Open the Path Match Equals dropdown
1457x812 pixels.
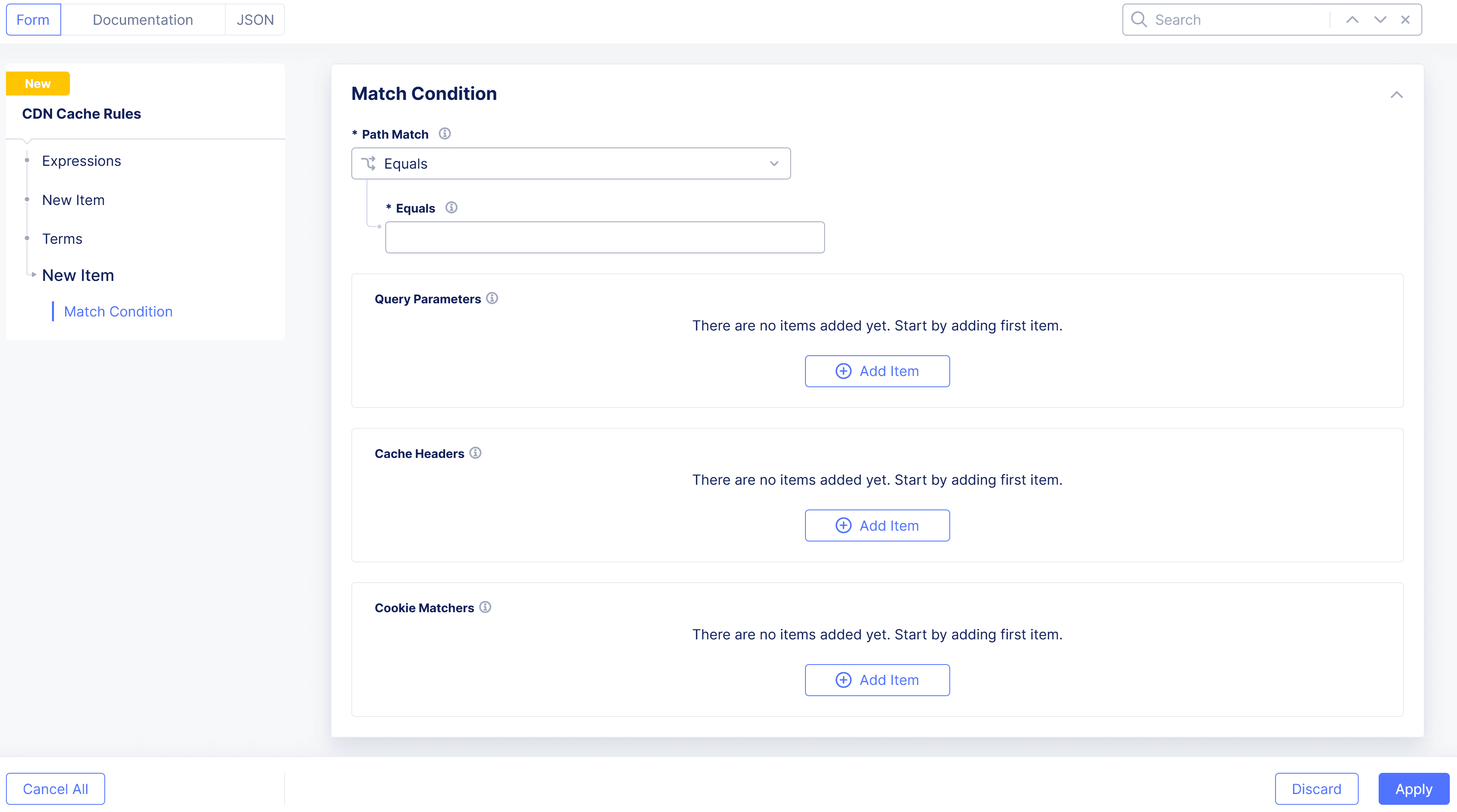point(571,164)
